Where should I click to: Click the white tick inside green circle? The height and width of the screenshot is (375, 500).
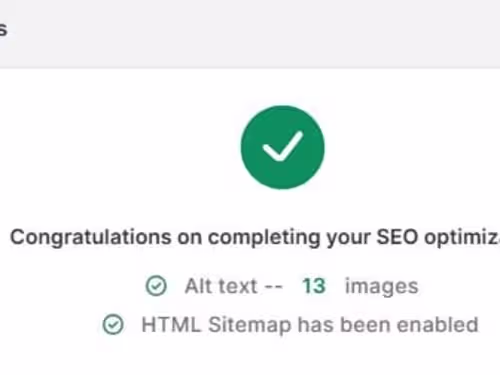tap(283, 146)
